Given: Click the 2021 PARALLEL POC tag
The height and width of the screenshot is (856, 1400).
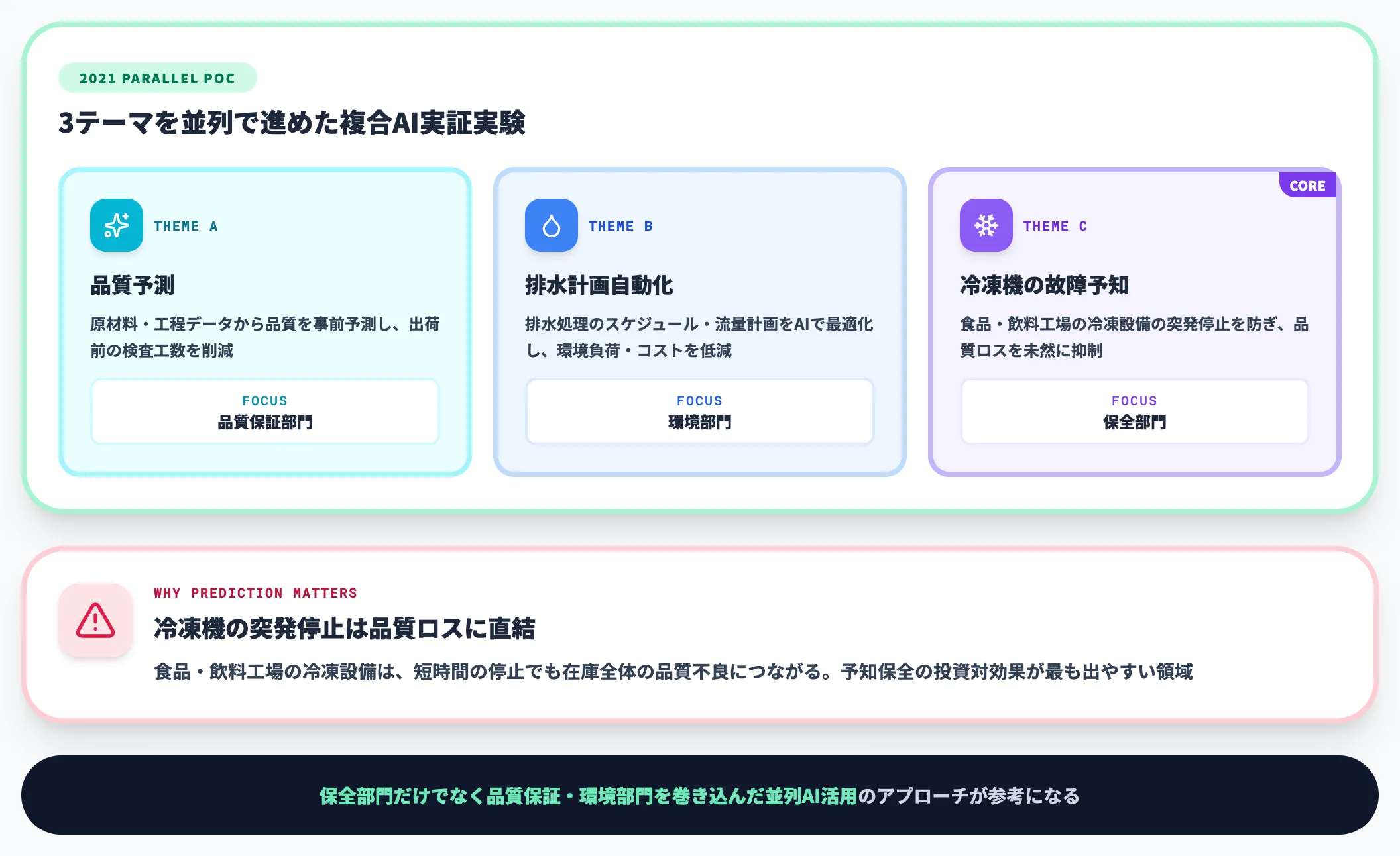Looking at the screenshot, I should (157, 78).
